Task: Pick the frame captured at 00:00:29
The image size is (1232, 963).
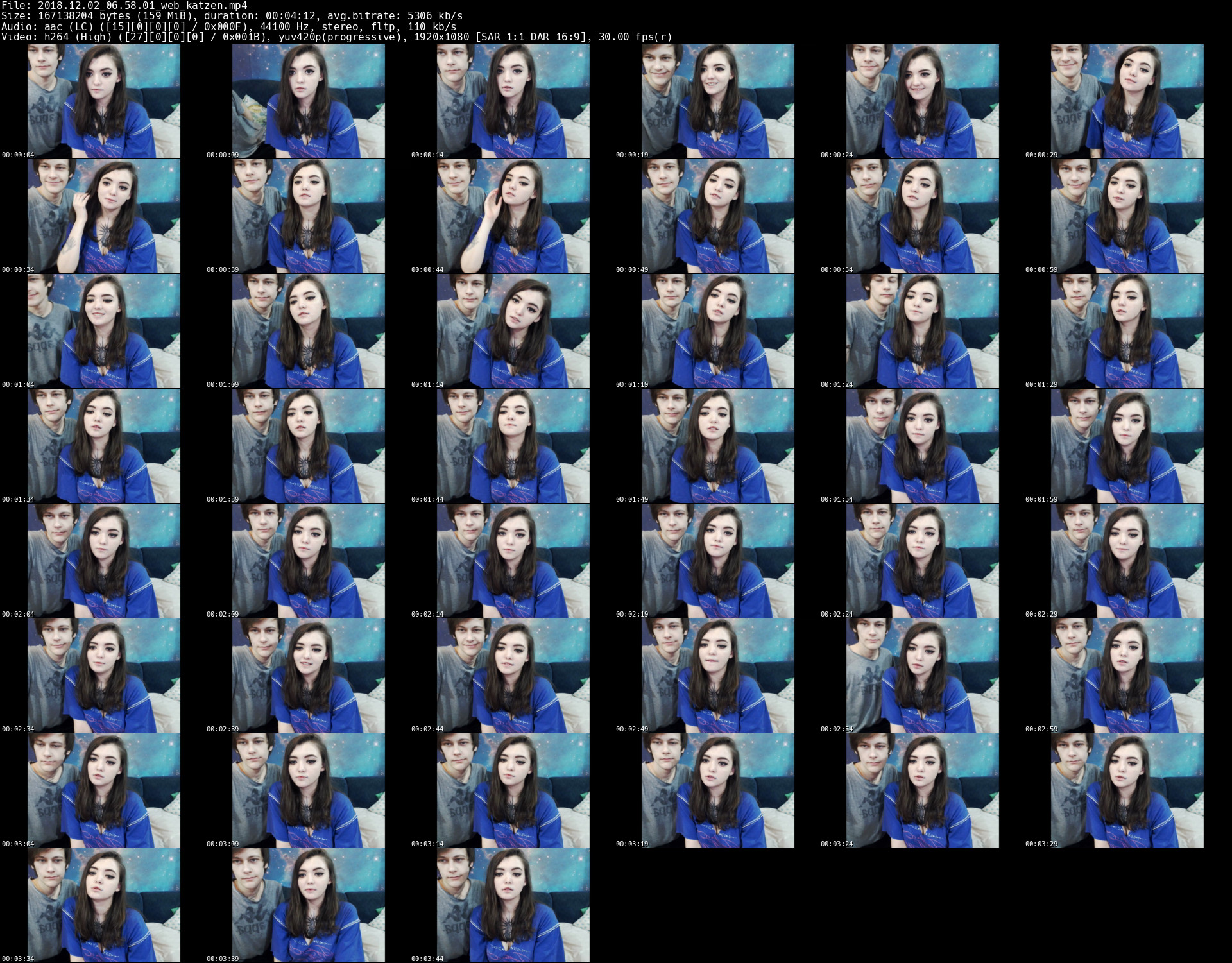Action: click(x=1127, y=101)
